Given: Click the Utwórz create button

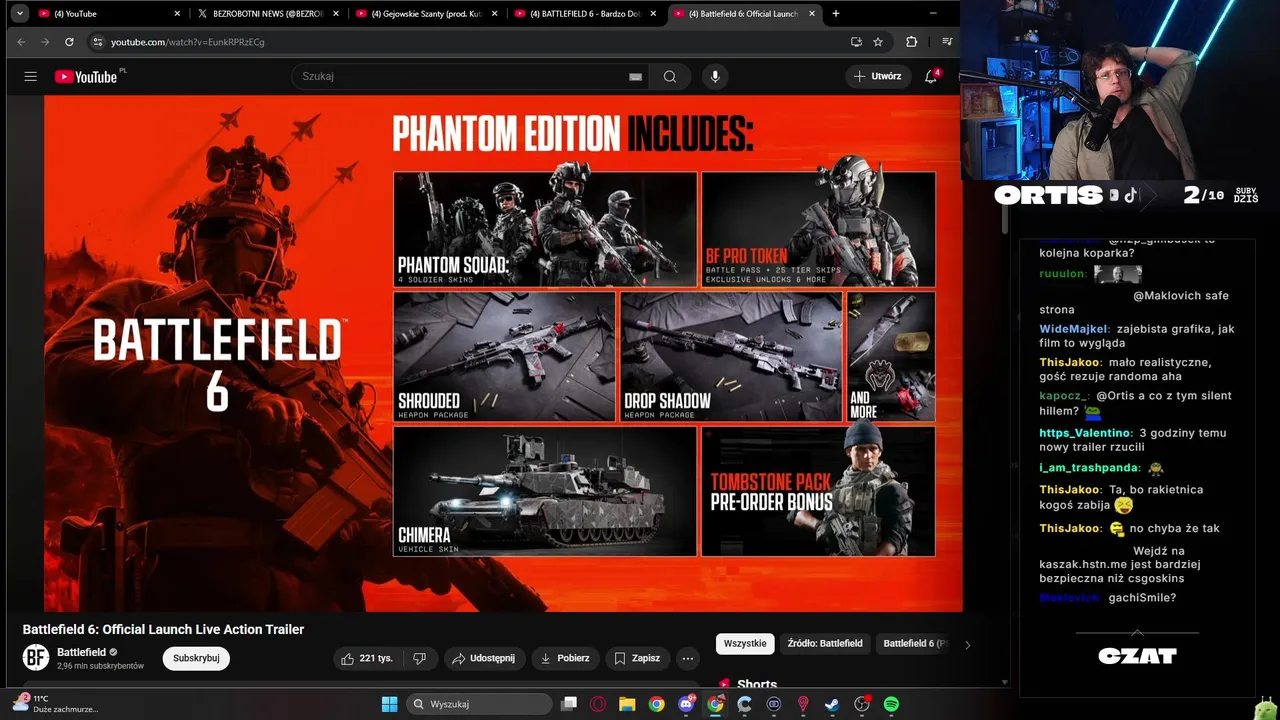Looking at the screenshot, I should click(878, 76).
